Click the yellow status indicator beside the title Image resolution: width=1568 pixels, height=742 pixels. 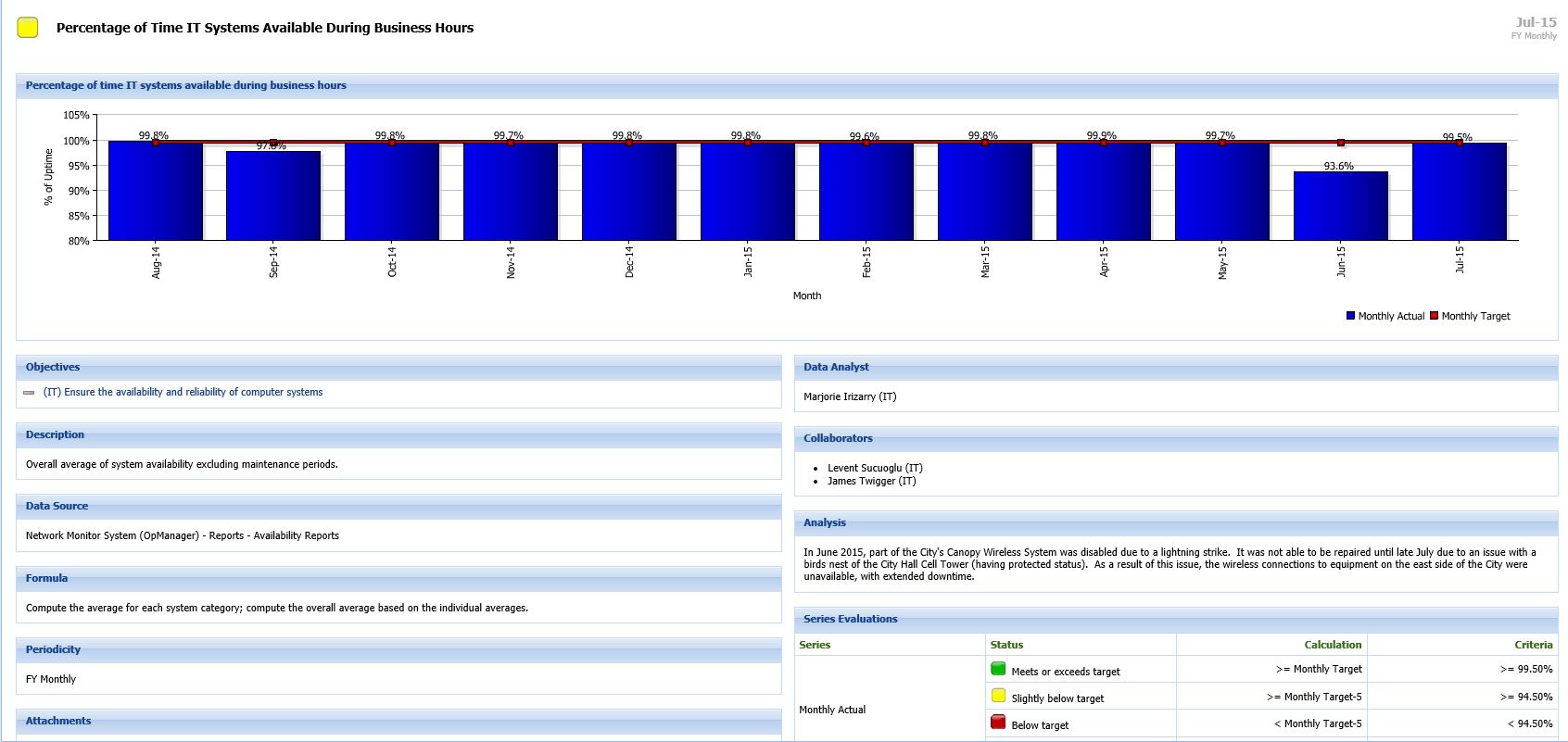pyautogui.click(x=28, y=28)
